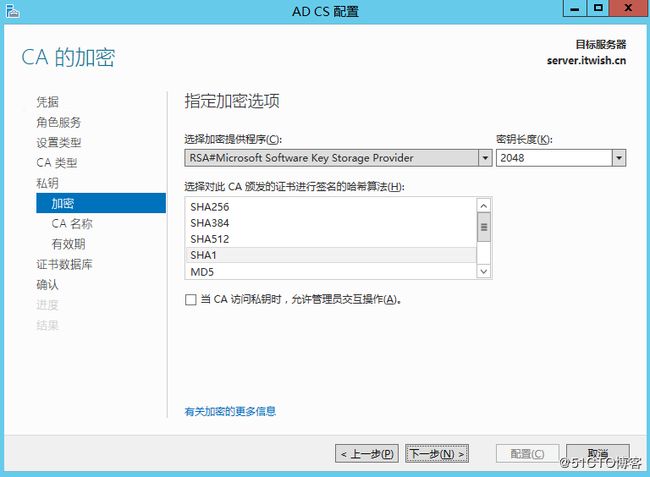Open the cryptographic provider dropdown
This screenshot has width=650, height=477.
485,158
